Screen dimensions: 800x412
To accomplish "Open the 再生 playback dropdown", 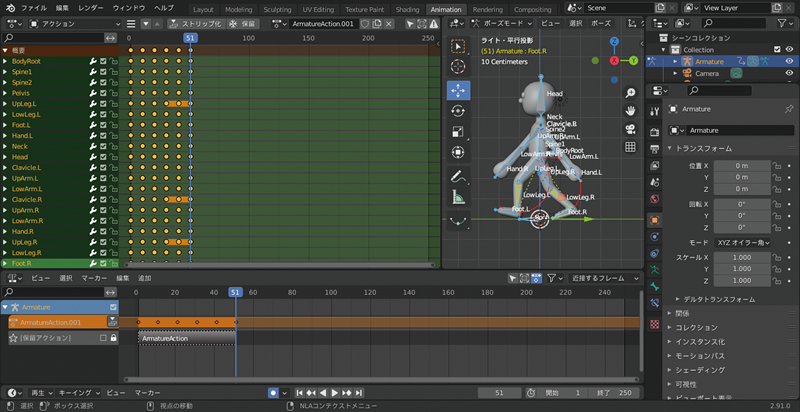I will [x=42, y=393].
